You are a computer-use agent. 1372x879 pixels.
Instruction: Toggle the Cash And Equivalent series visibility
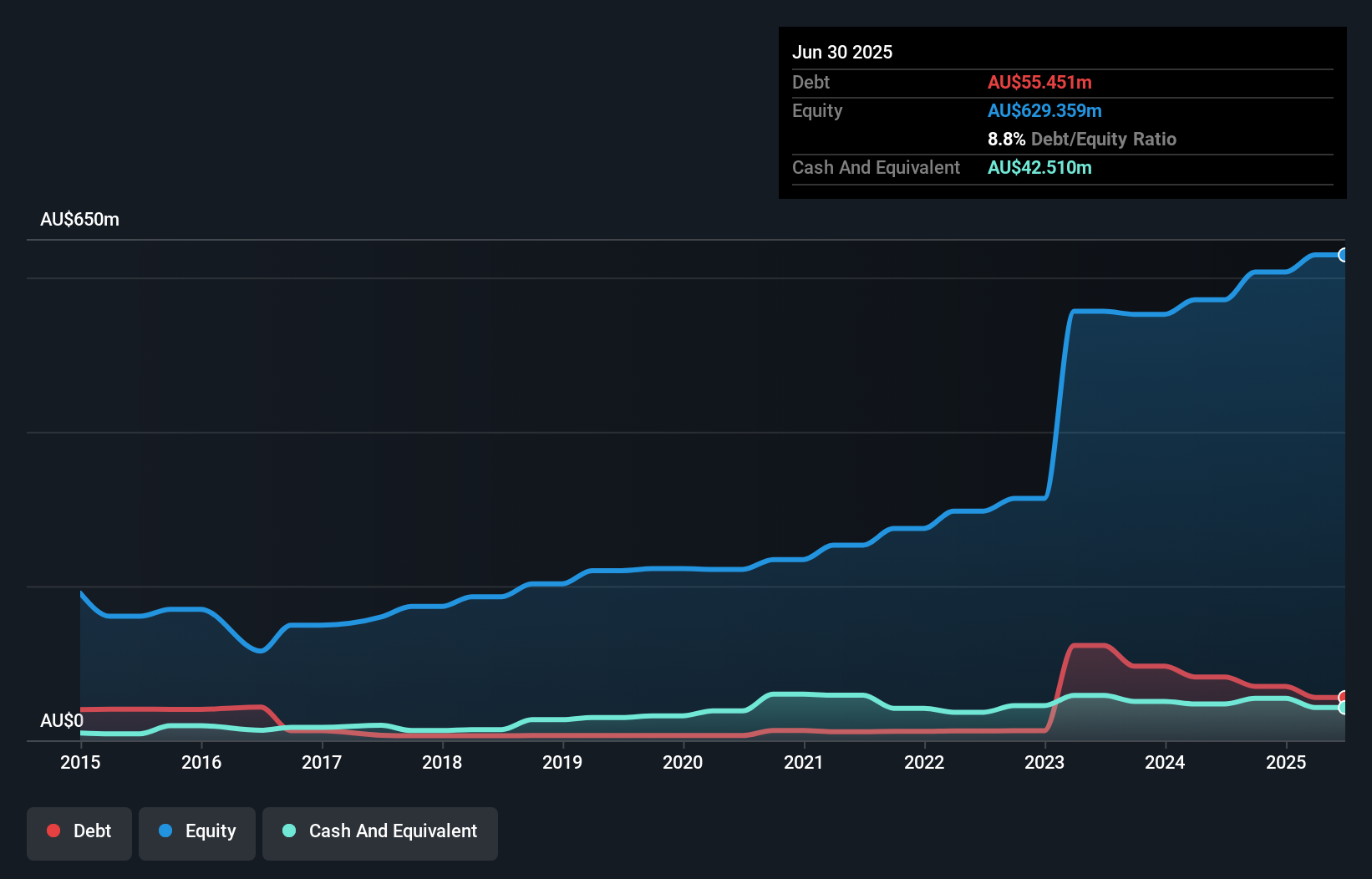(380, 833)
